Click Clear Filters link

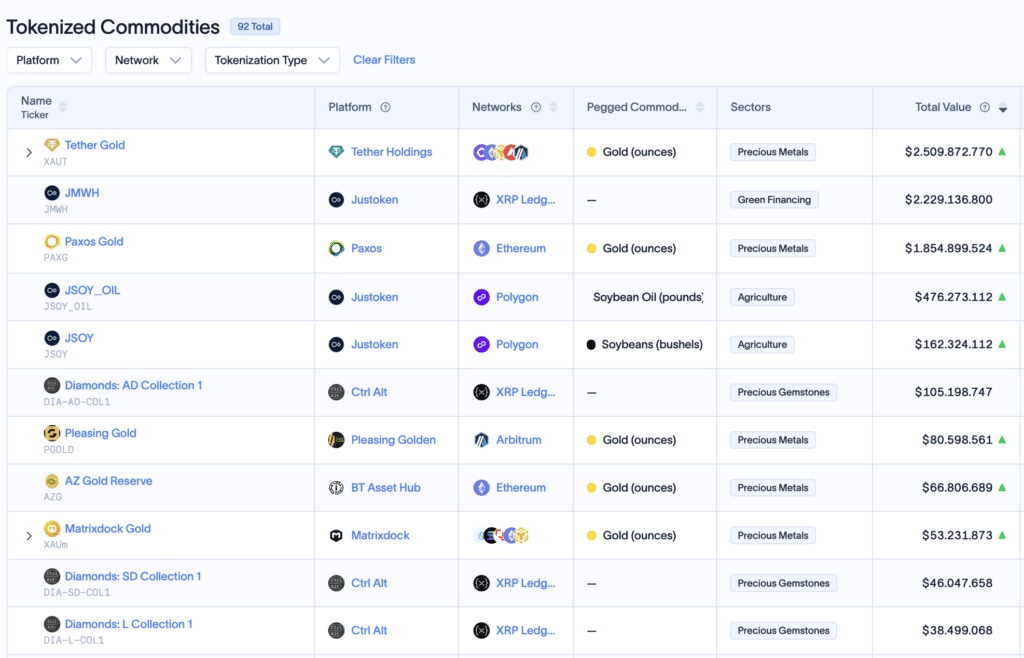point(384,59)
